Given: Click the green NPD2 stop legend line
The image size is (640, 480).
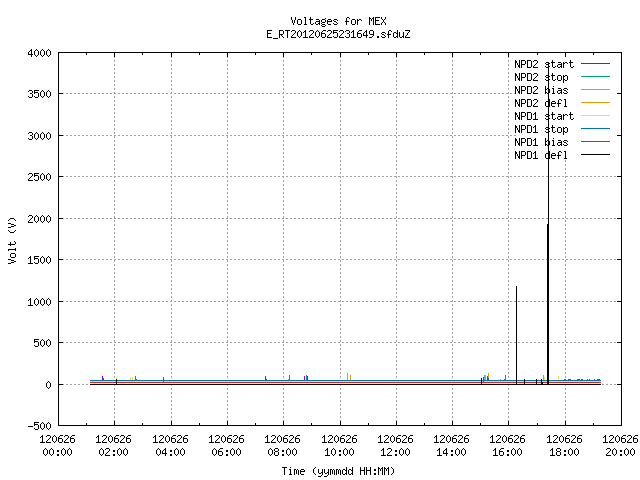Looking at the screenshot, I should pos(595,77).
